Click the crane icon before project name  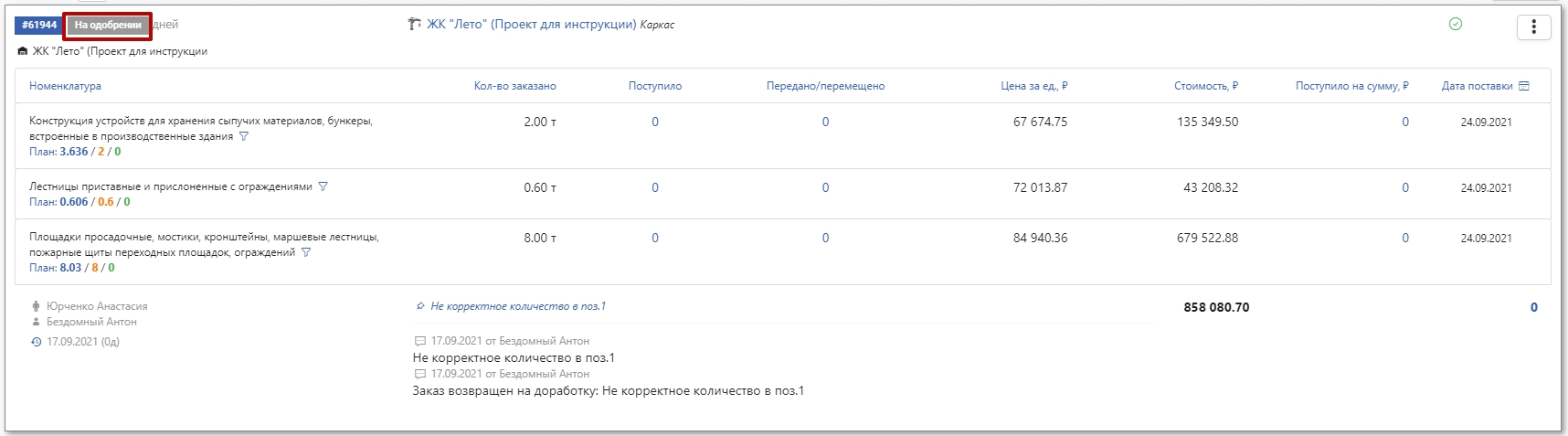pyautogui.click(x=414, y=25)
